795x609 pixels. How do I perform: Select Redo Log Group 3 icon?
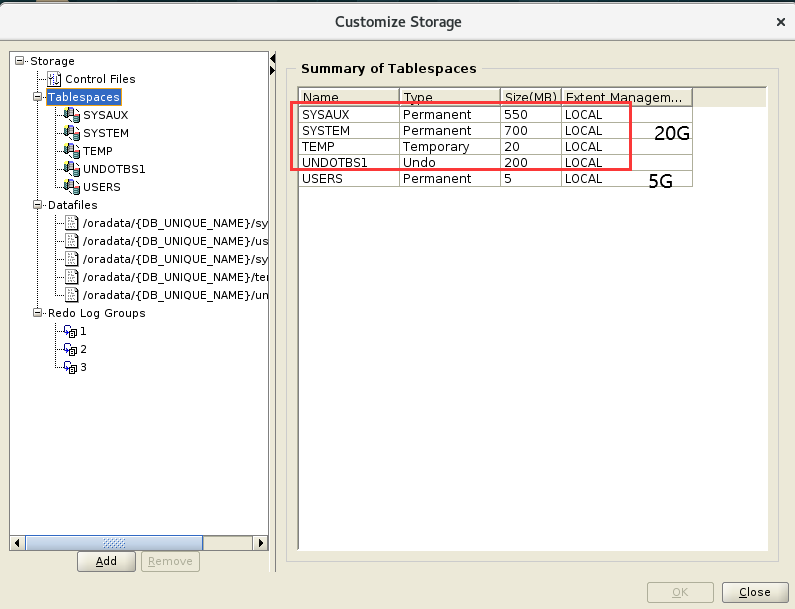[70, 367]
